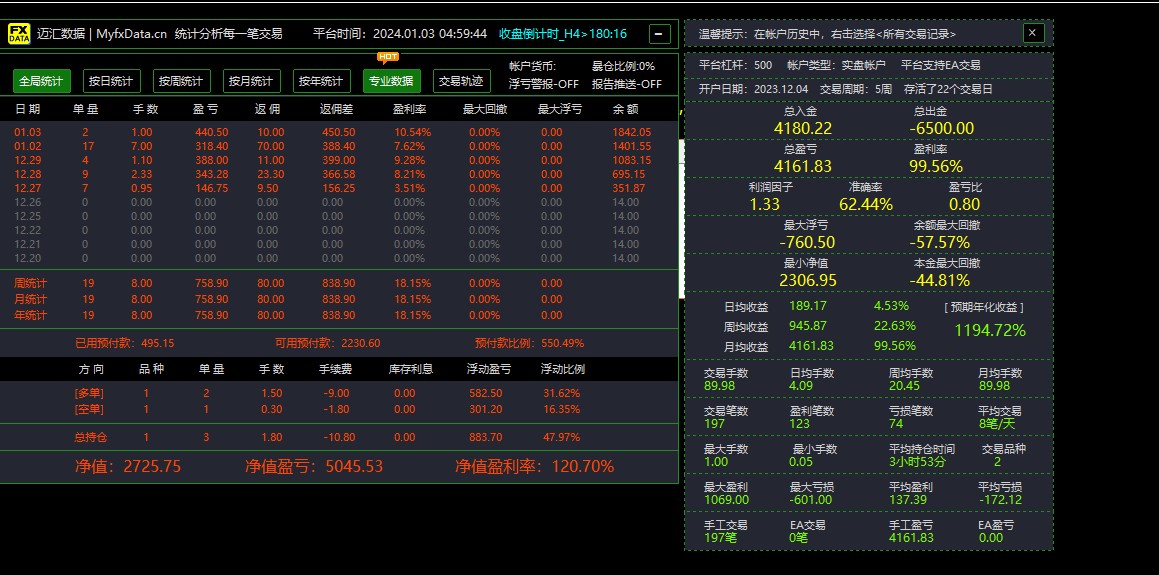Click the 余额 column header

tap(625, 109)
